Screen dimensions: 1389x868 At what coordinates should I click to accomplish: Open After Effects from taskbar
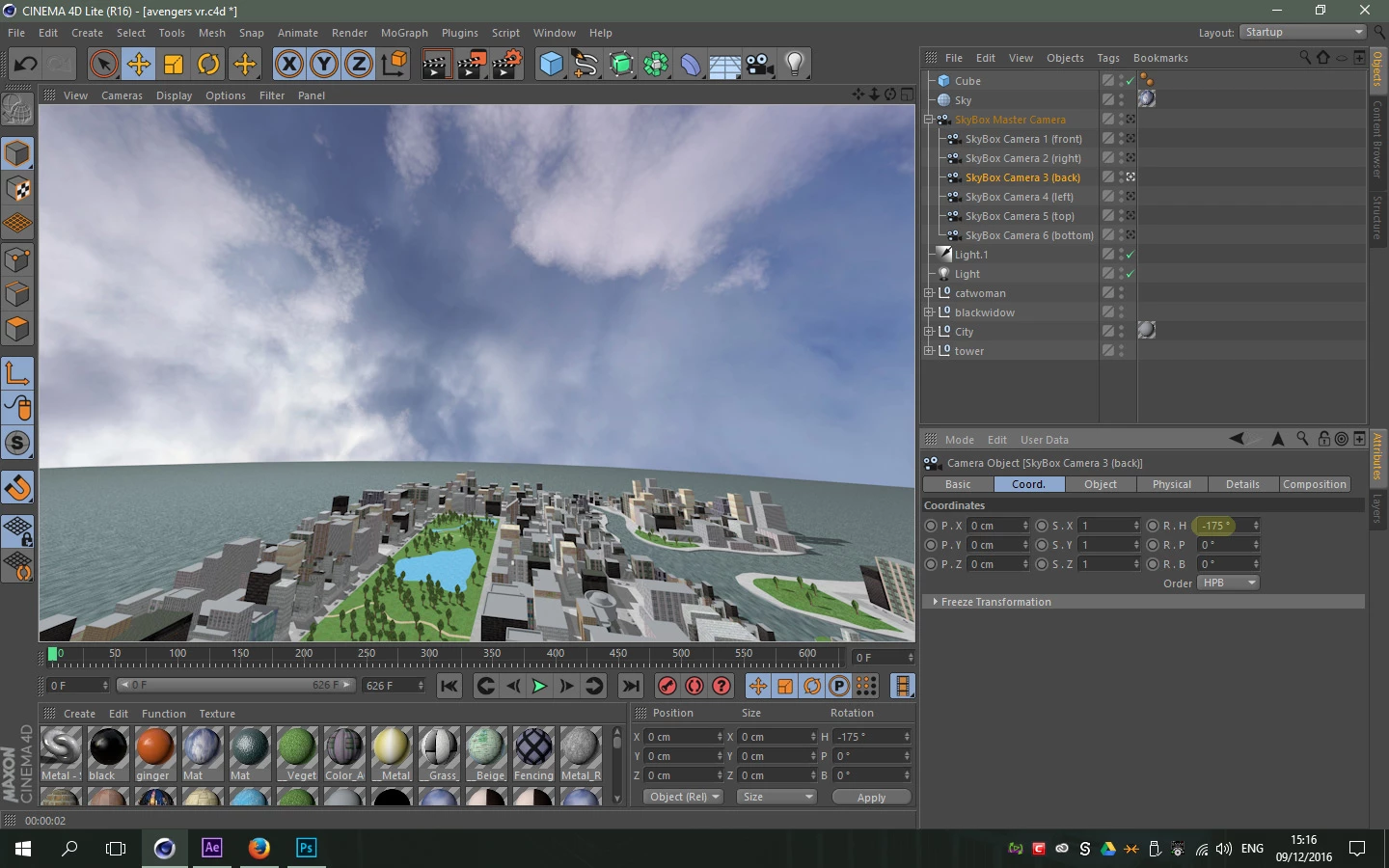(211, 848)
